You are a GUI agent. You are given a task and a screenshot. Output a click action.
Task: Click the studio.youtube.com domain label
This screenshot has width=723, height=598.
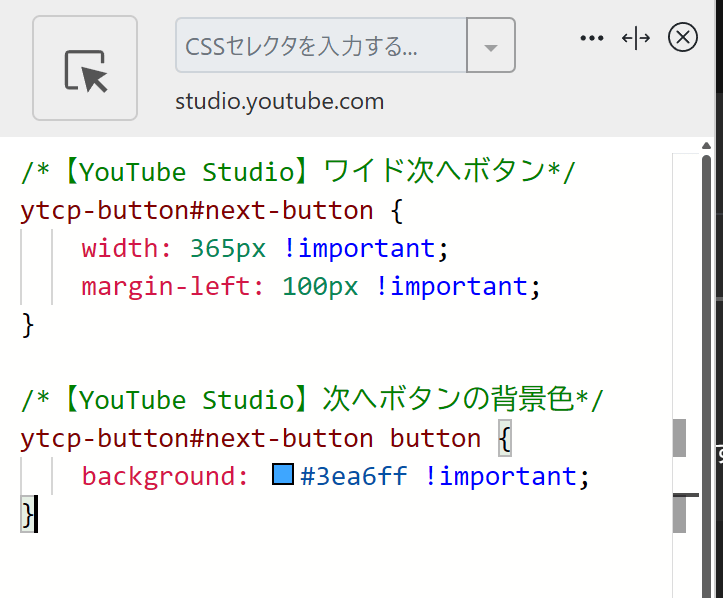point(279,101)
